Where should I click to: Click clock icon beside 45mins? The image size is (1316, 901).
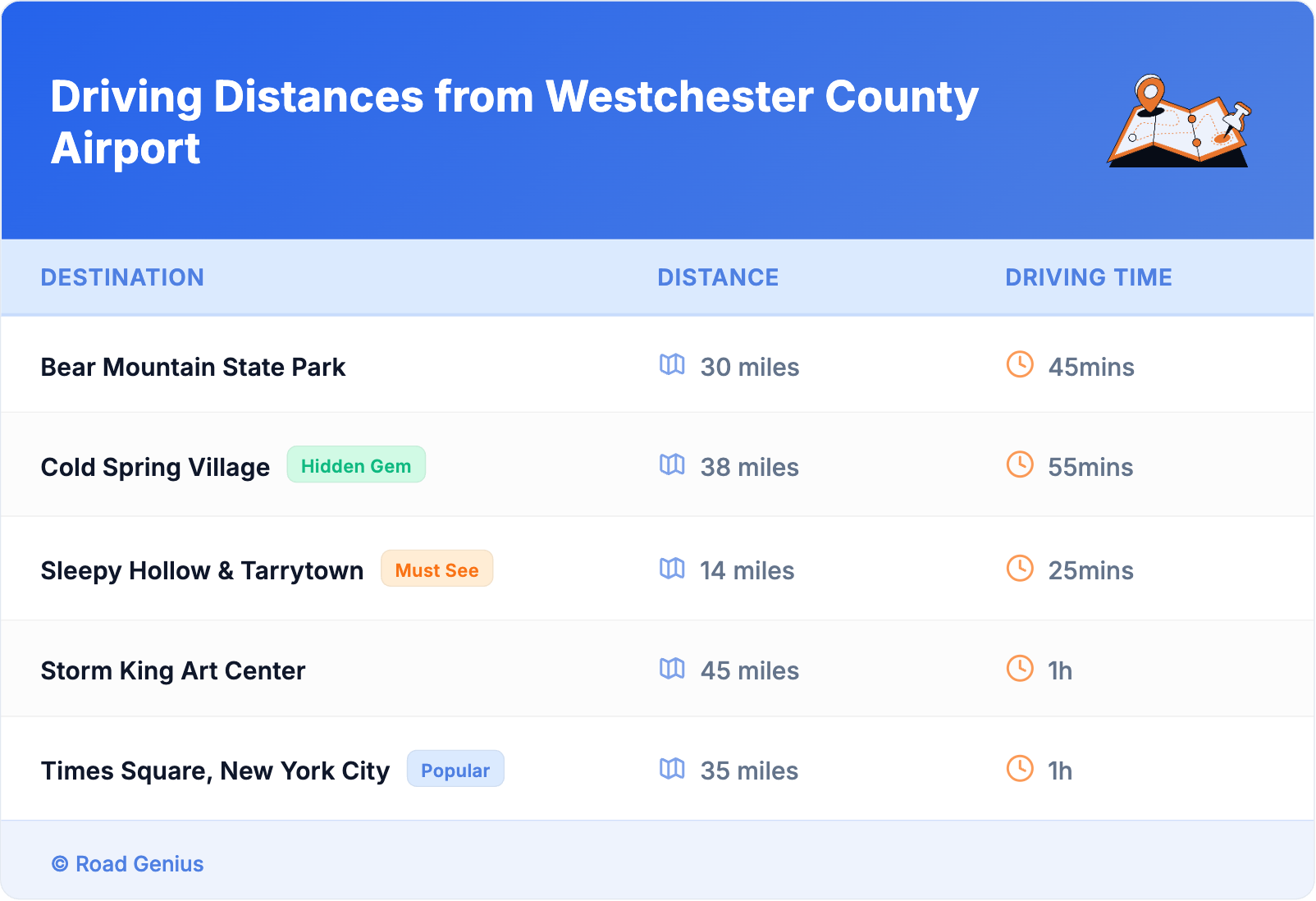pyautogui.click(x=1020, y=364)
